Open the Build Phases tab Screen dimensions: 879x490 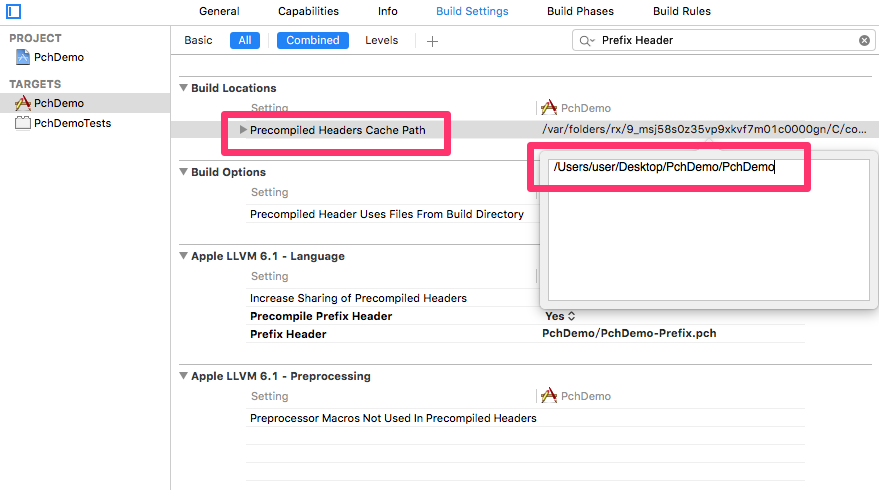tap(580, 11)
